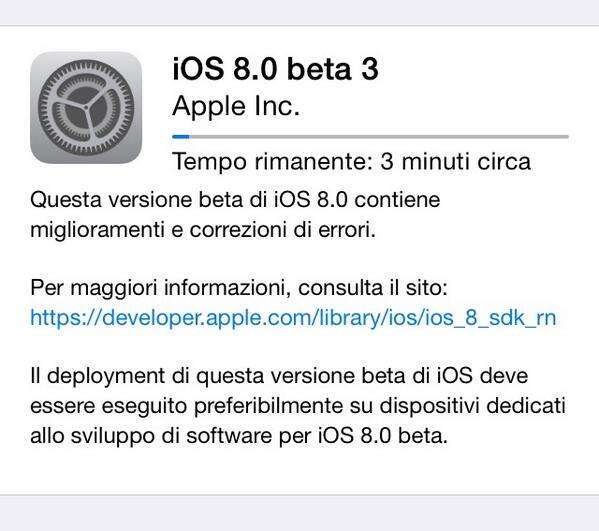Screen dimensions: 599x531
Task: Click the gray unfilled portion of progress bar
Action: (x=379, y=136)
